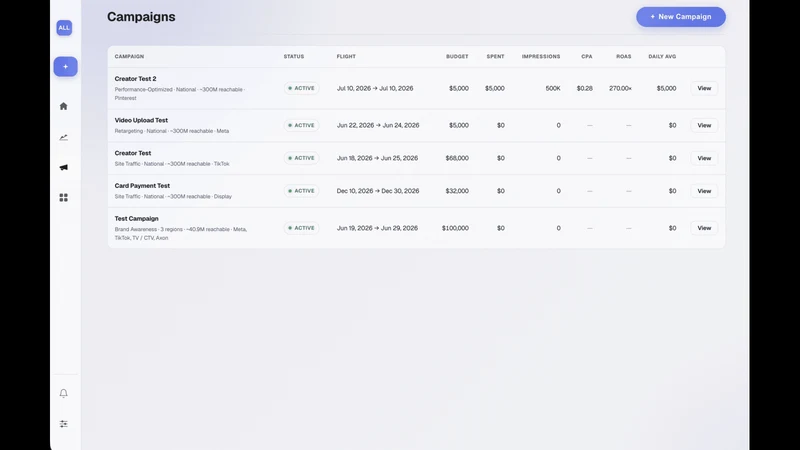Click the Campaigns page title
Image resolution: width=800 pixels, height=450 pixels.
click(141, 17)
